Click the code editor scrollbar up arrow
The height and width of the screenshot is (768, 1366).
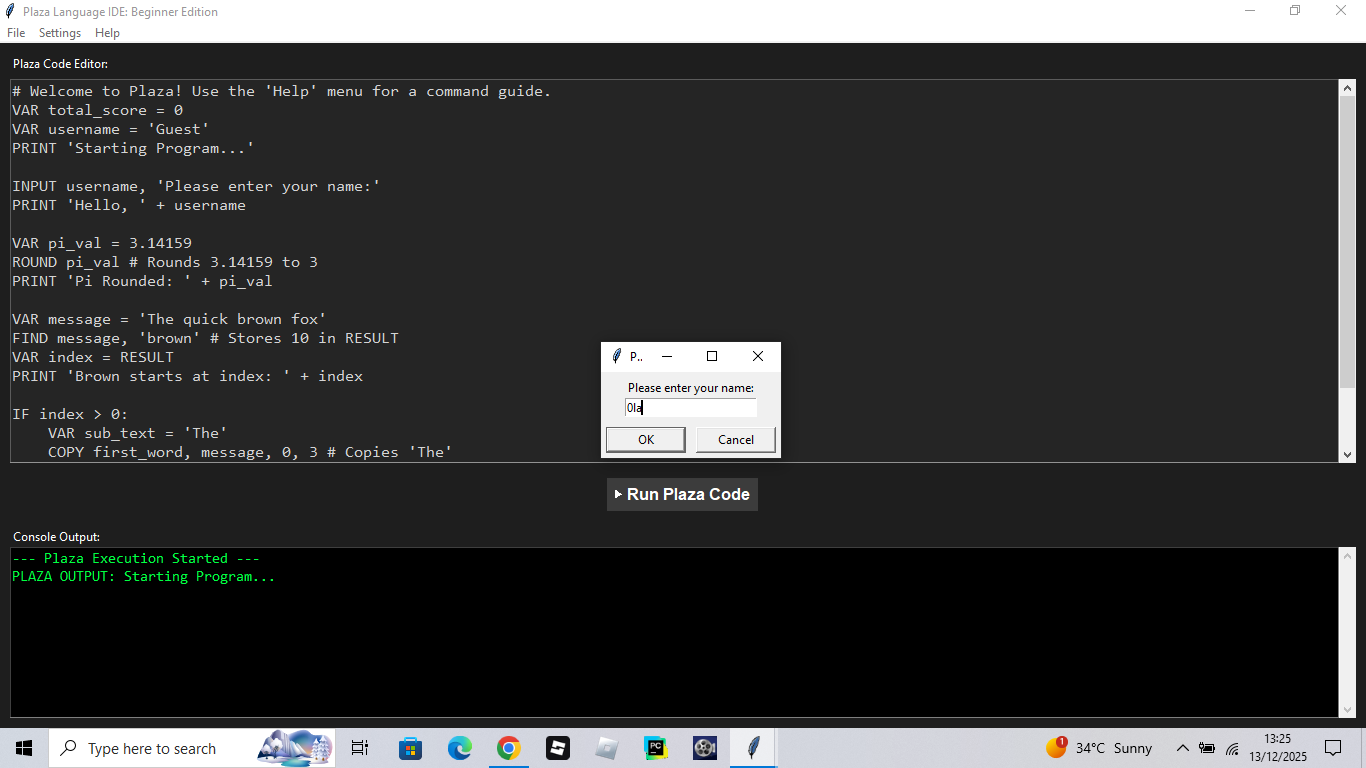pos(1347,89)
